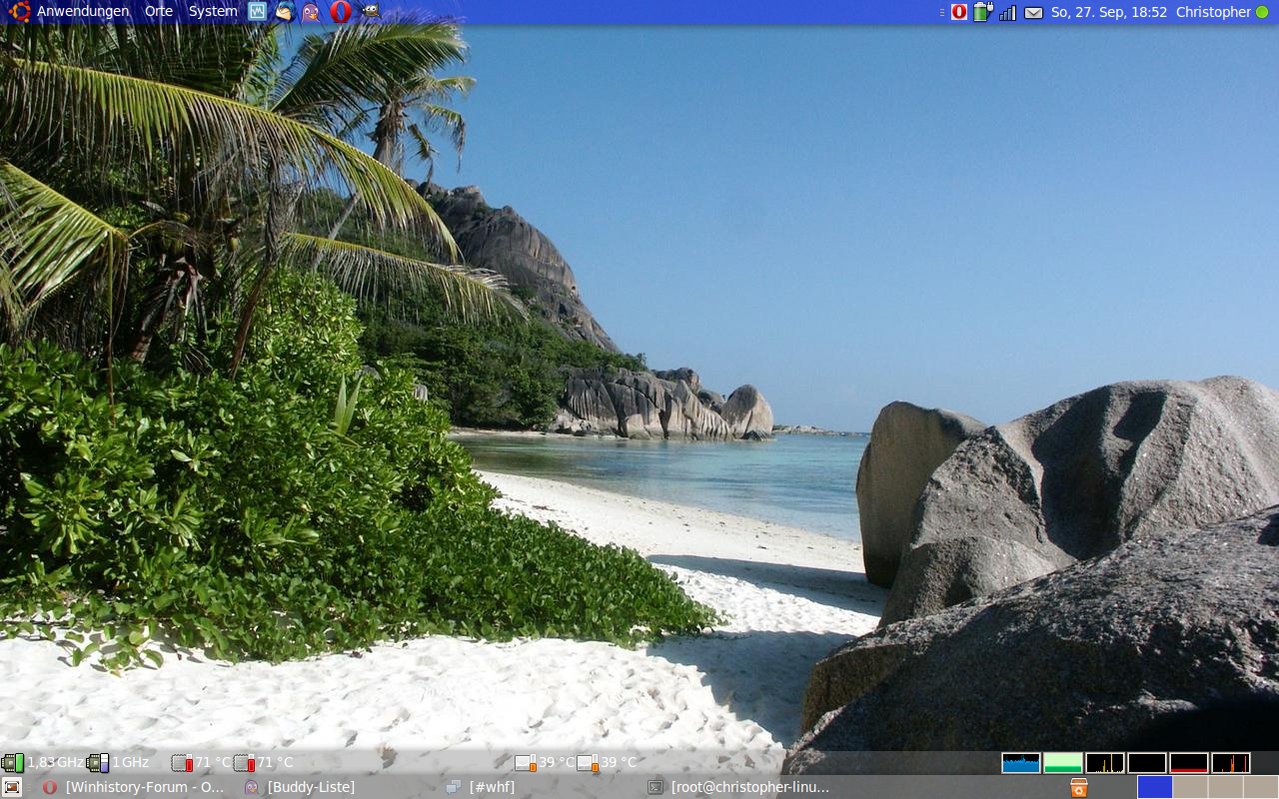Open the date and time calendar
1279x799 pixels.
[x=1109, y=12]
